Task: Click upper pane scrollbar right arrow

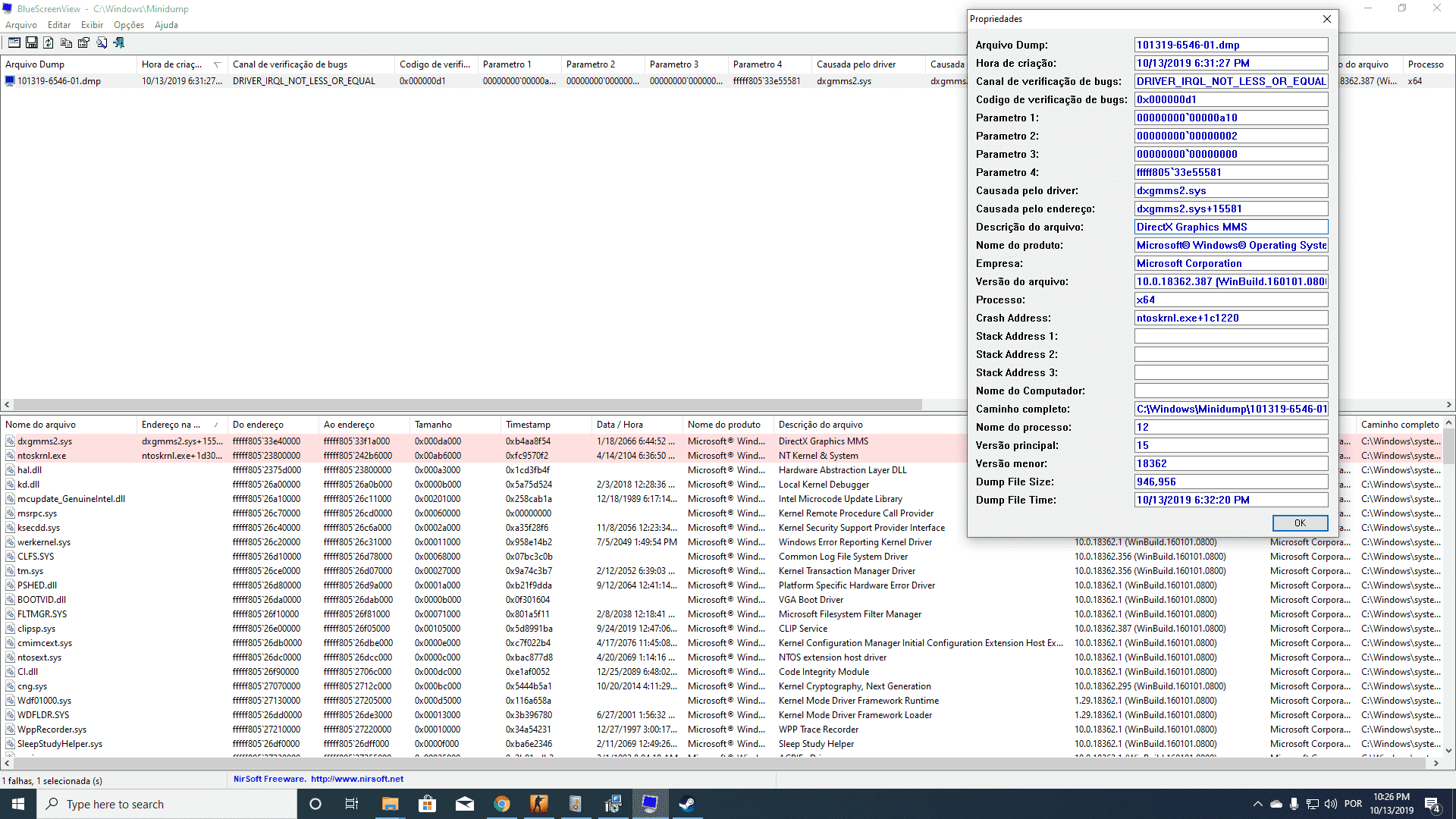Action: point(1448,405)
